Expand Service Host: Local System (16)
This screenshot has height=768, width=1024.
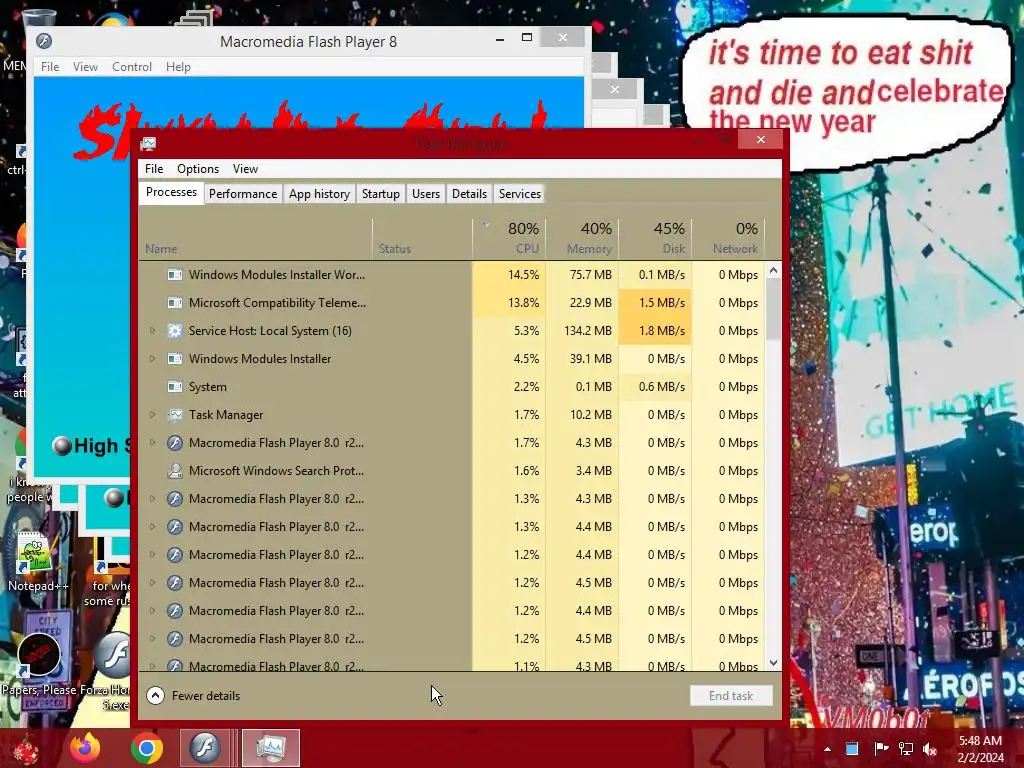152,330
